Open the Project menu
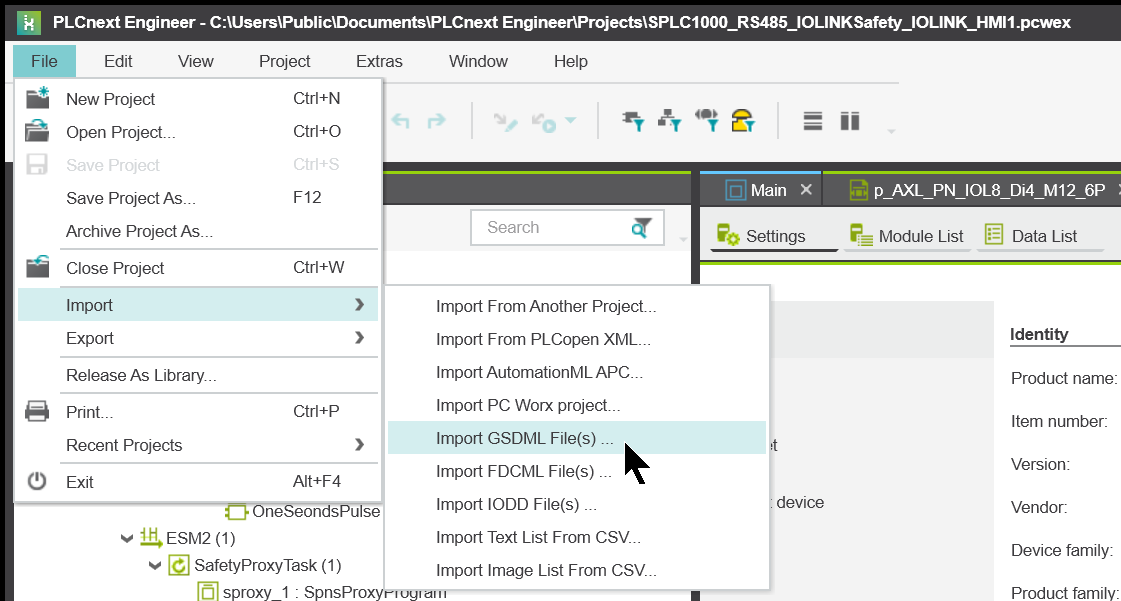 (285, 61)
